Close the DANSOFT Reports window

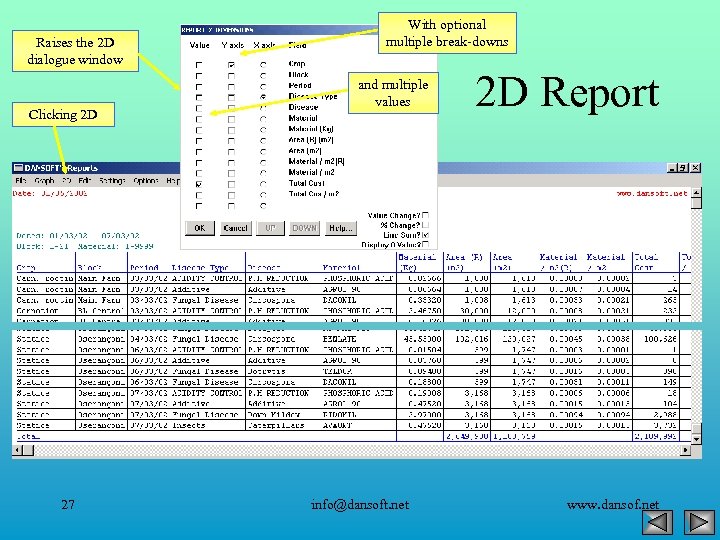tap(696, 168)
